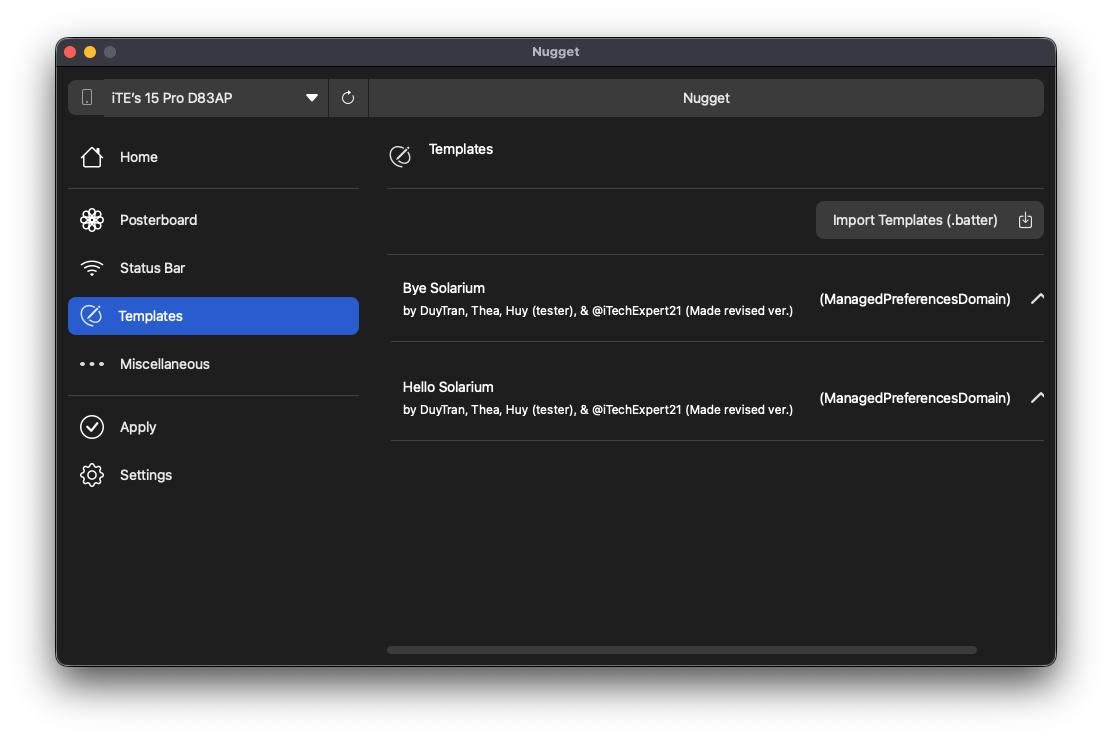Click the Status Bar wifi icon
This screenshot has width=1112, height=740.
pyautogui.click(x=91, y=268)
